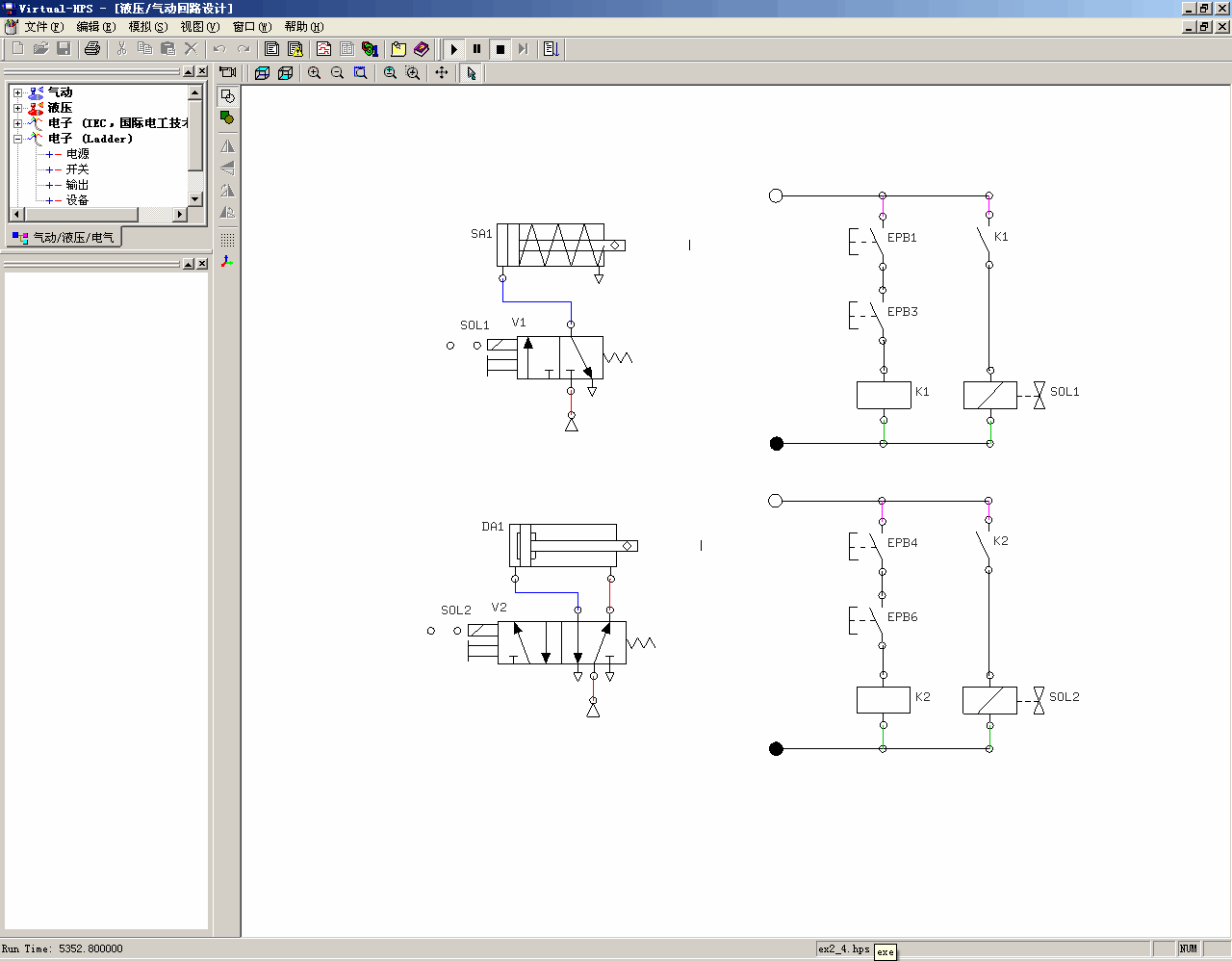Select the 设备 tree item

[77, 200]
